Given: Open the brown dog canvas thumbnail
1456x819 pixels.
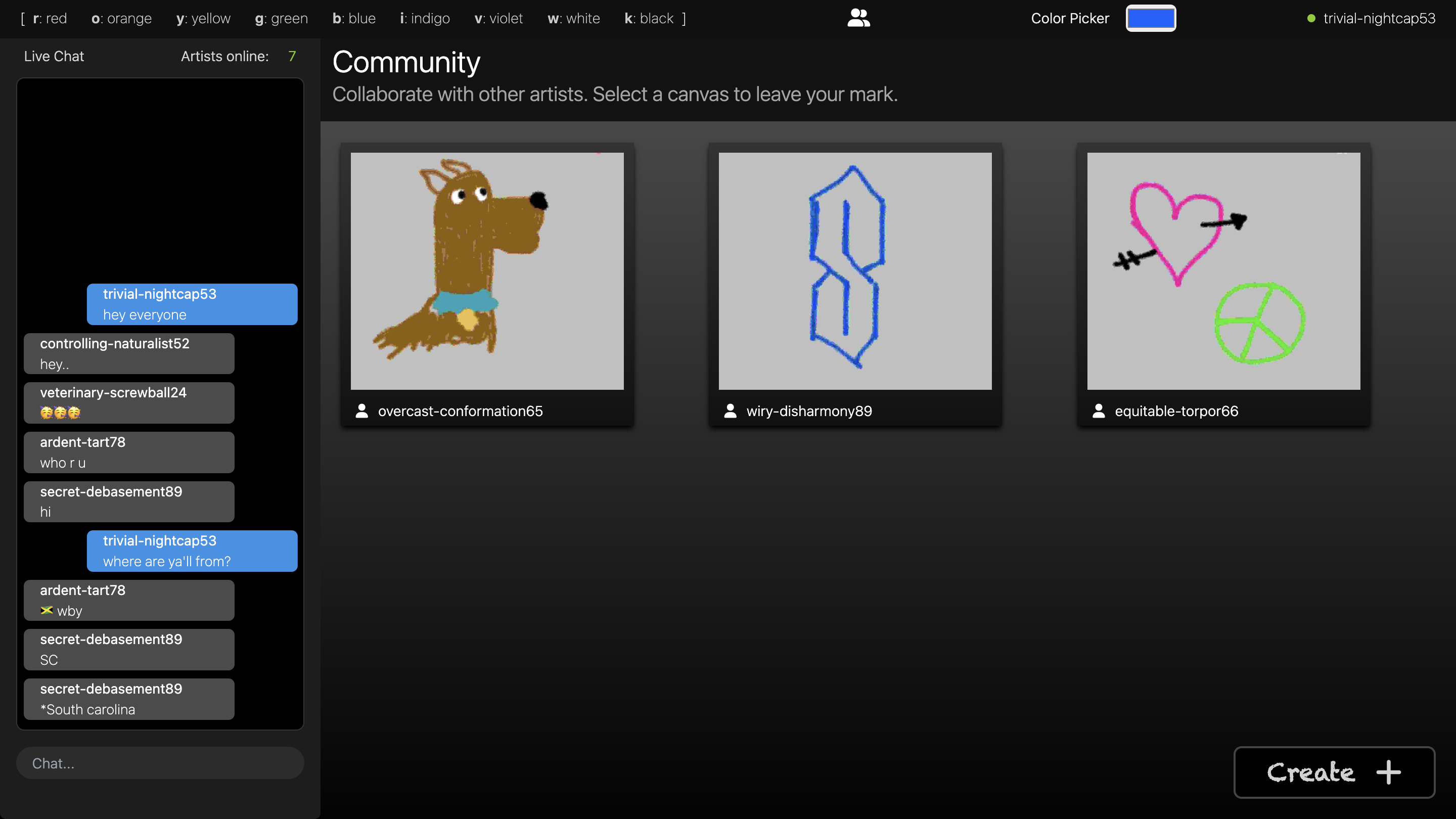Looking at the screenshot, I should click(x=487, y=271).
